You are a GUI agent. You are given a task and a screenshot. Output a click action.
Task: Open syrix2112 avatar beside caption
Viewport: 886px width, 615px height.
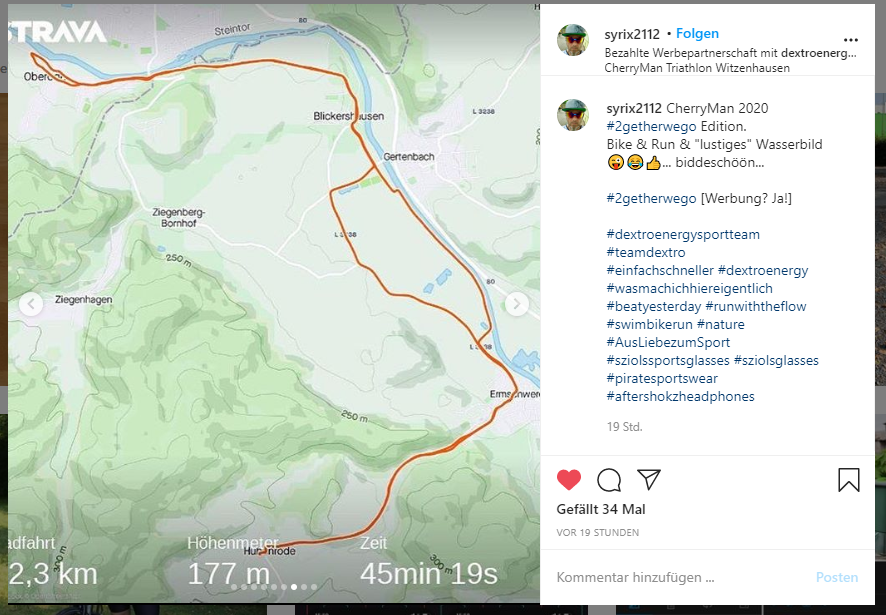tap(573, 115)
